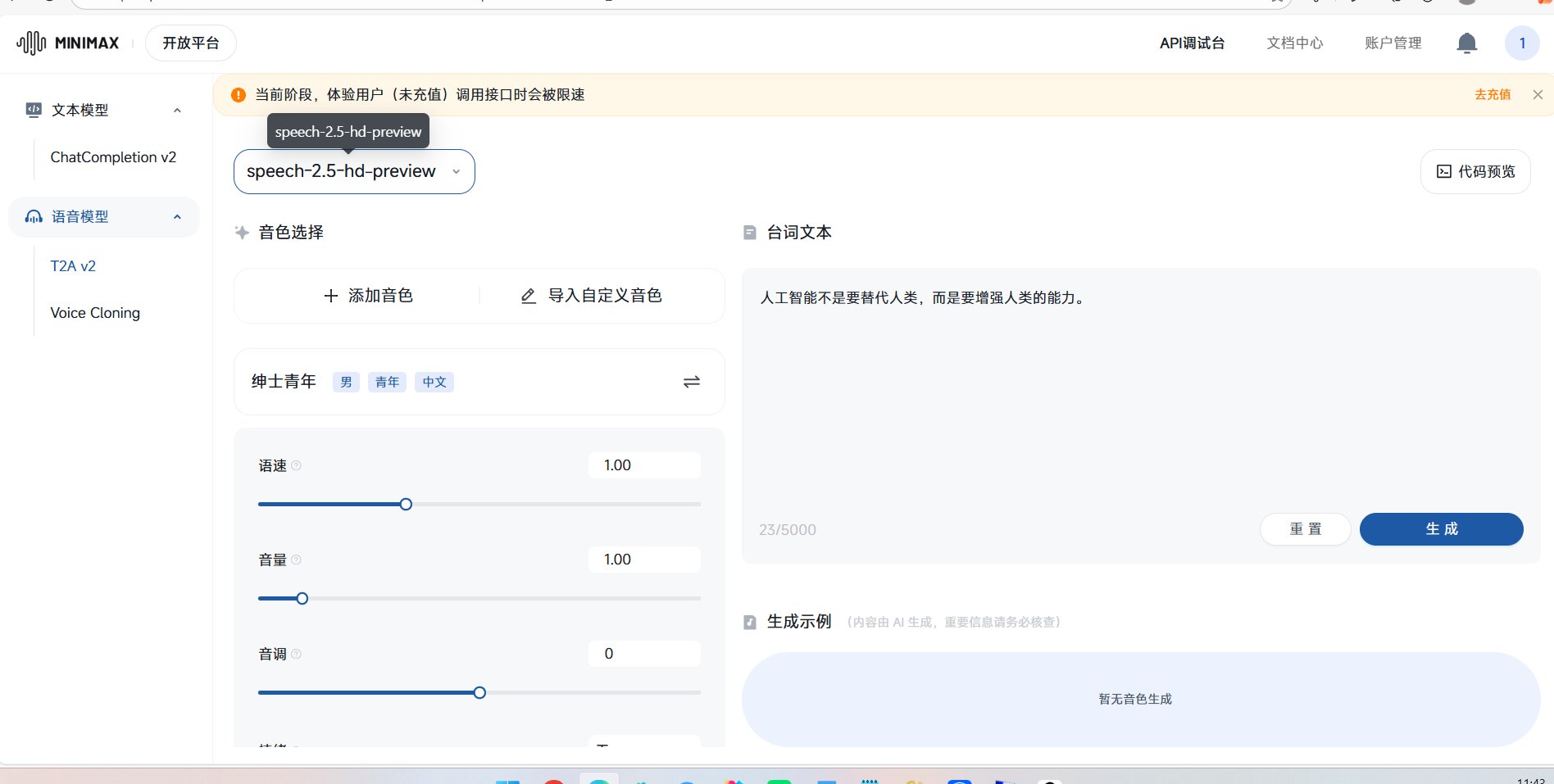The height and width of the screenshot is (784, 1554).
Task: Click the 生成示例 icon
Action: tap(749, 623)
